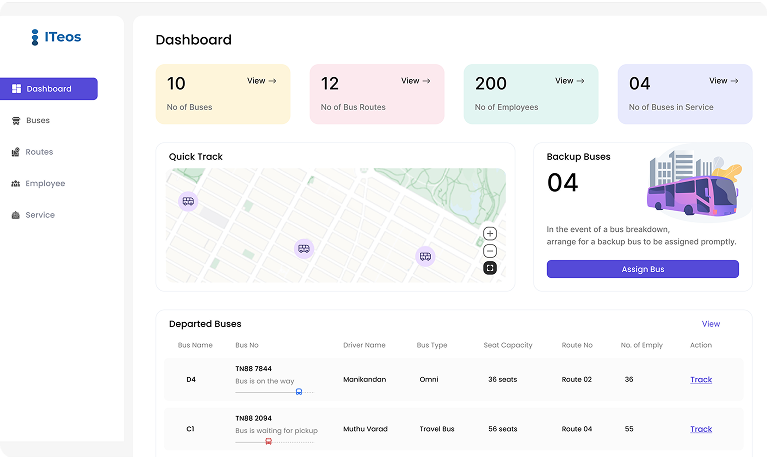Zoom in on the Quick Track map
Viewport: 768px width, 458px height.
click(x=490, y=234)
